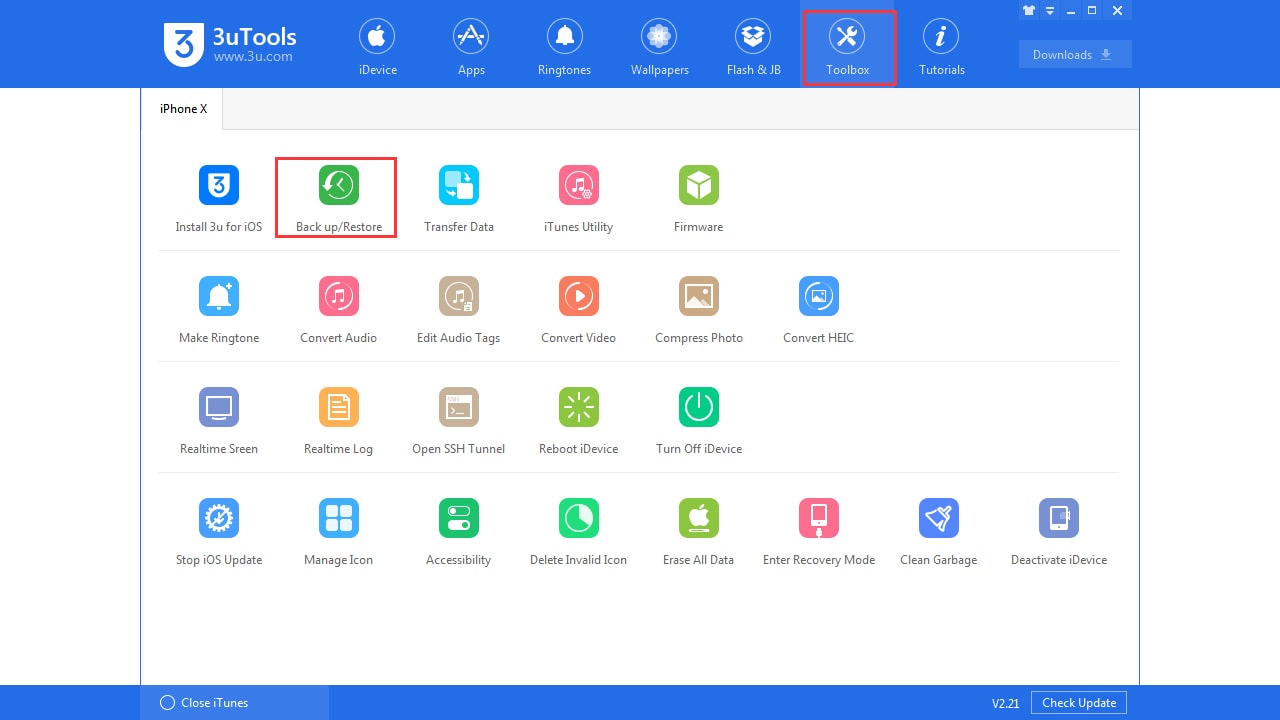Switch to the iDevice section

pyautogui.click(x=378, y=47)
